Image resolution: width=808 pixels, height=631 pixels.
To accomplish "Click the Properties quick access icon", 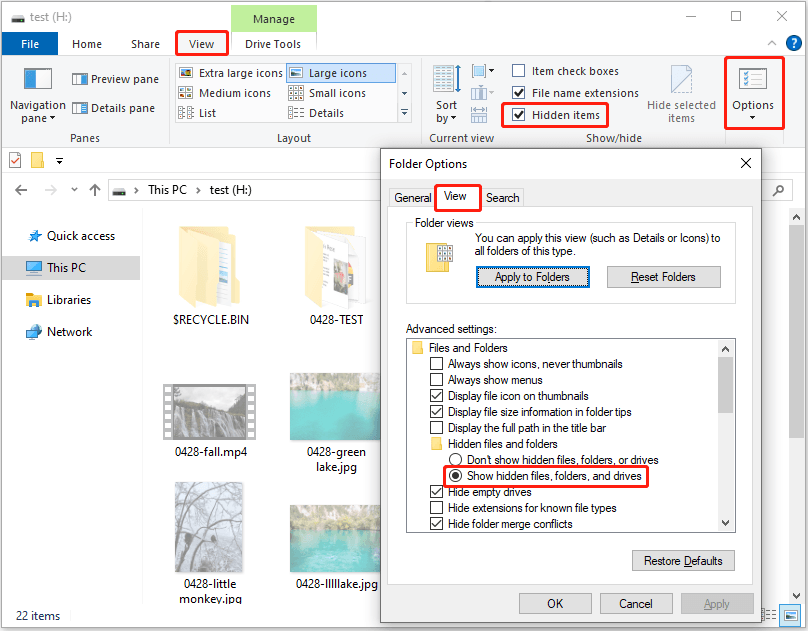I will point(15,161).
